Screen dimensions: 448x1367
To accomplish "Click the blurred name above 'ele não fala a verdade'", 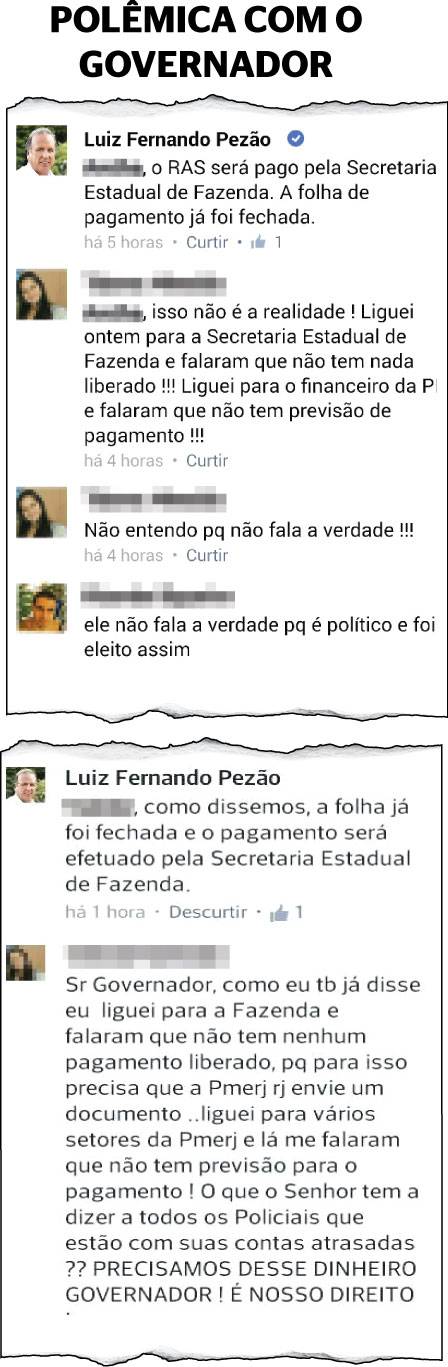I will pyautogui.click(x=158, y=596).
